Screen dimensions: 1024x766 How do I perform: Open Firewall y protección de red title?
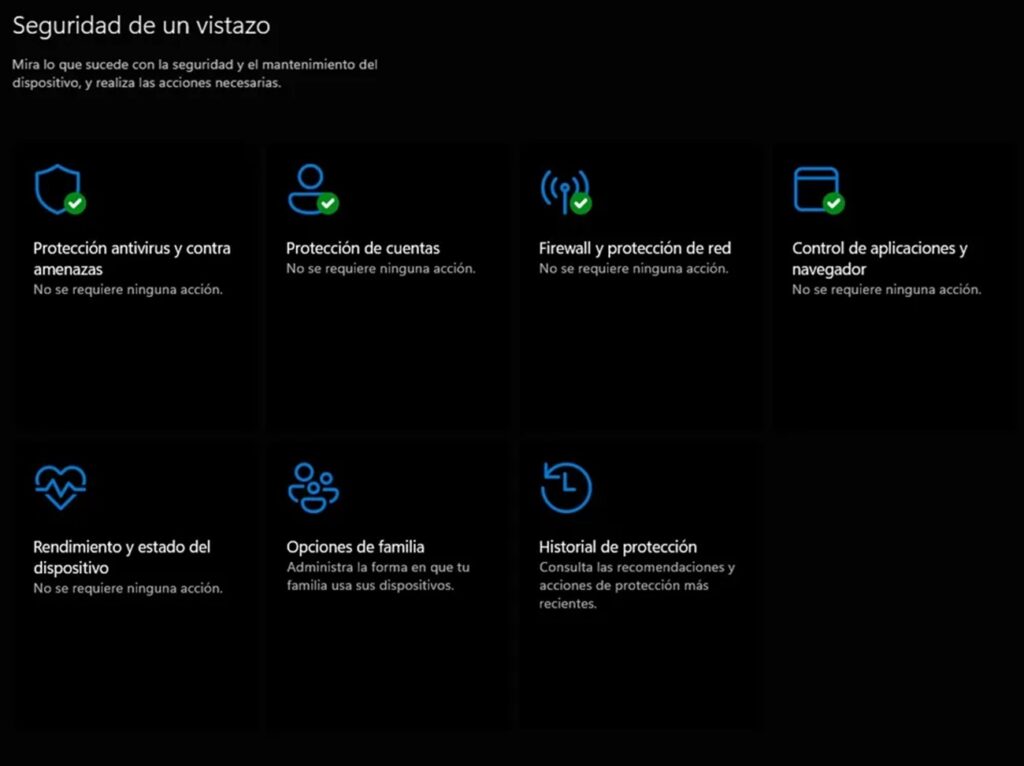coord(635,248)
